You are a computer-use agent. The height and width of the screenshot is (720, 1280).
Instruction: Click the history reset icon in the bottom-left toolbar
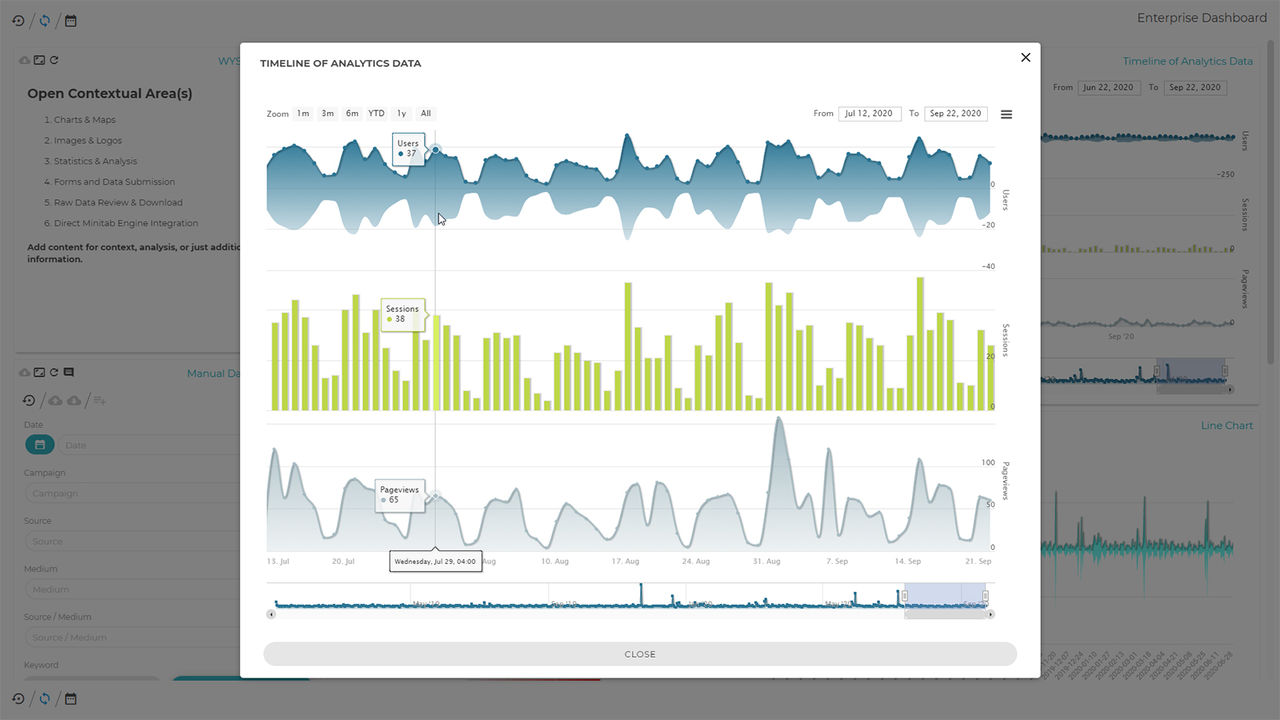click(18, 698)
